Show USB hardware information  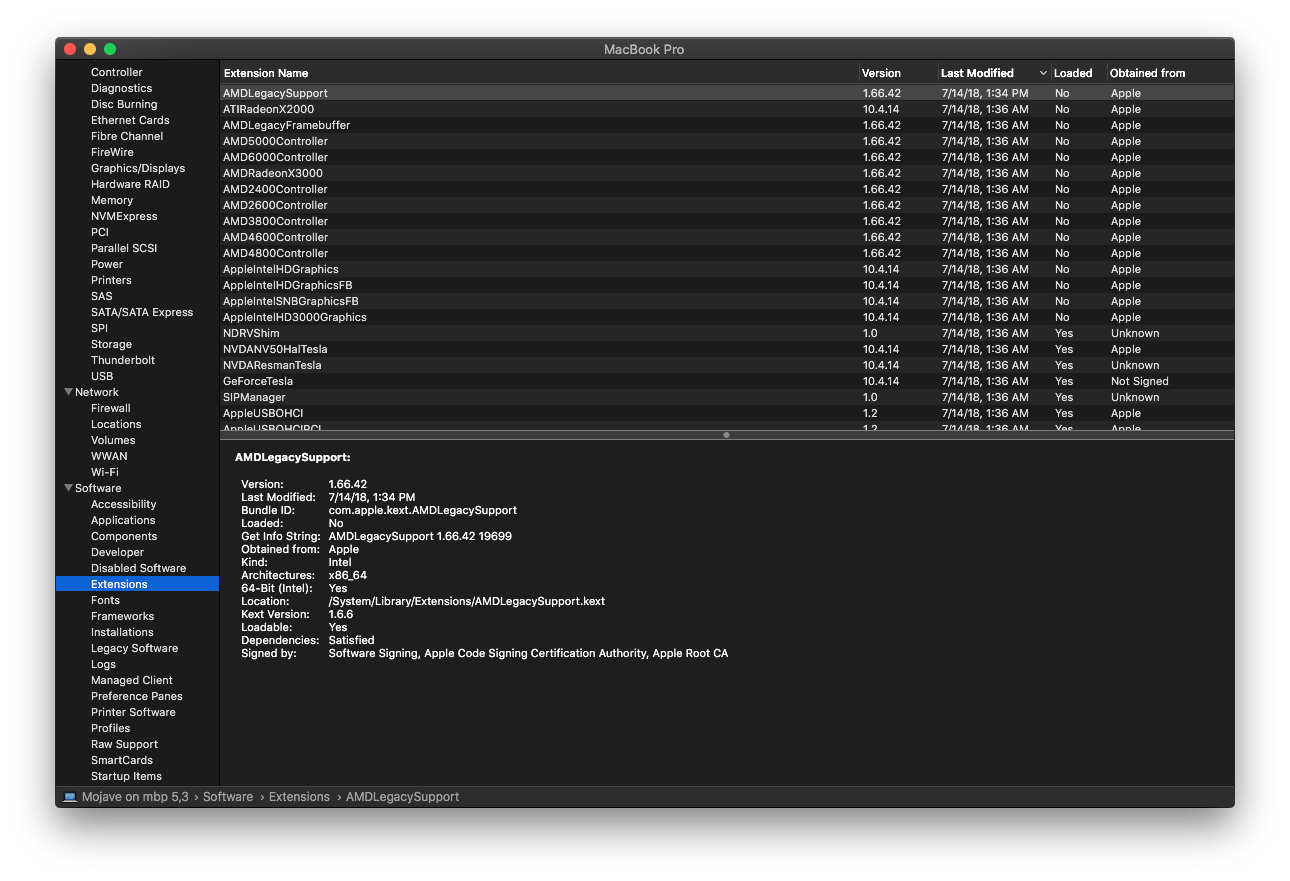[102, 376]
